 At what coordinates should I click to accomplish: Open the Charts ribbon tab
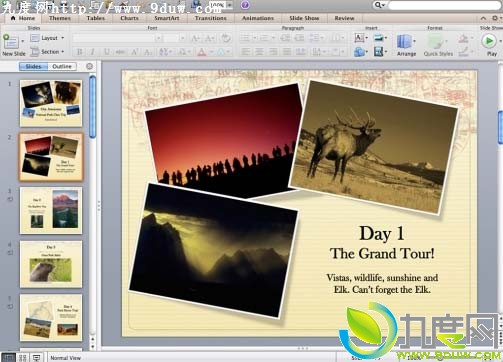click(x=129, y=18)
